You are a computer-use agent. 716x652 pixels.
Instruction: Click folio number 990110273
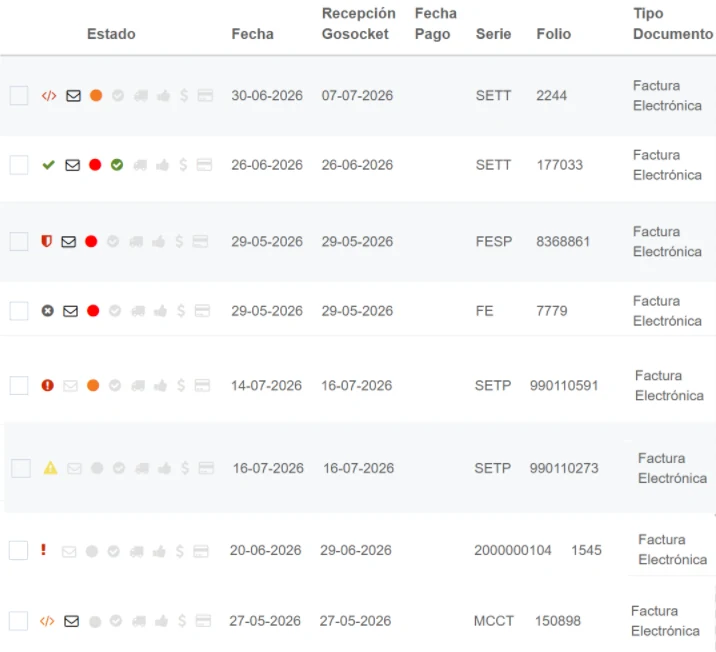click(x=564, y=468)
